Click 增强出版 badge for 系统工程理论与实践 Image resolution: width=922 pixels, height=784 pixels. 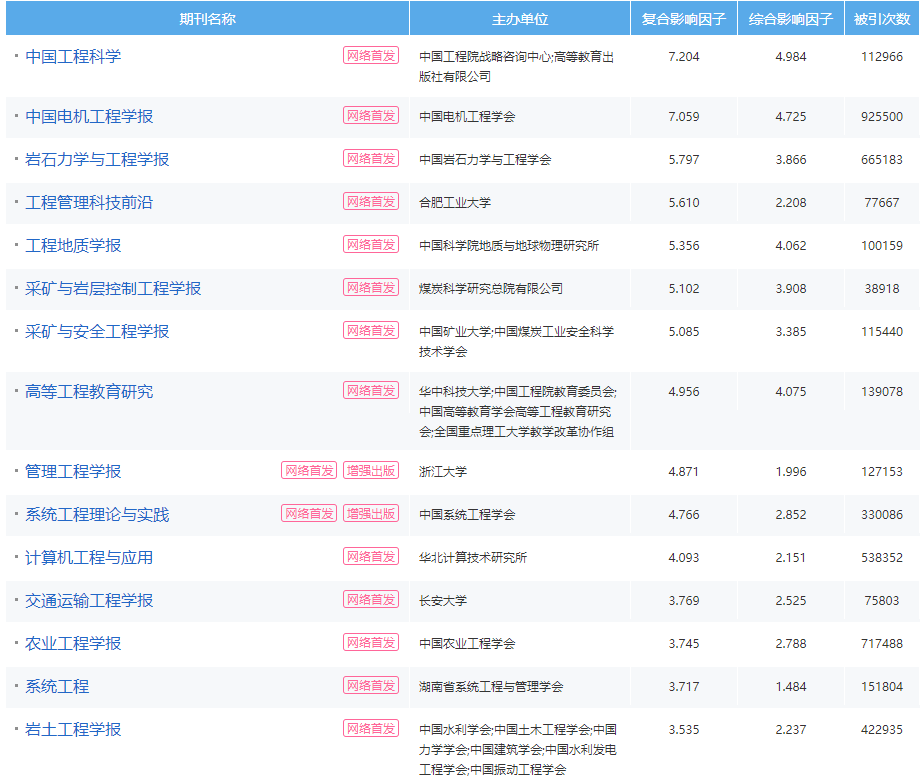click(x=371, y=514)
